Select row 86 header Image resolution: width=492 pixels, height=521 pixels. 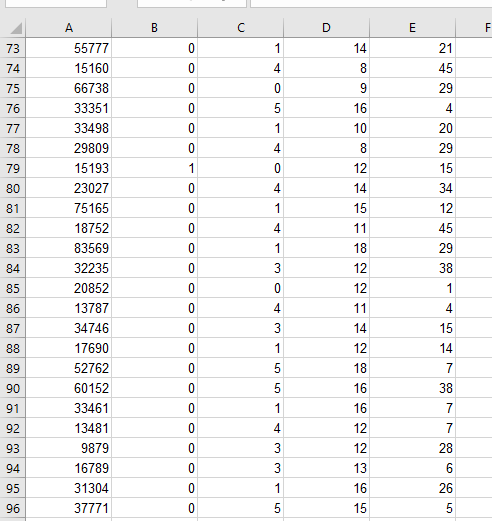(x=13, y=308)
